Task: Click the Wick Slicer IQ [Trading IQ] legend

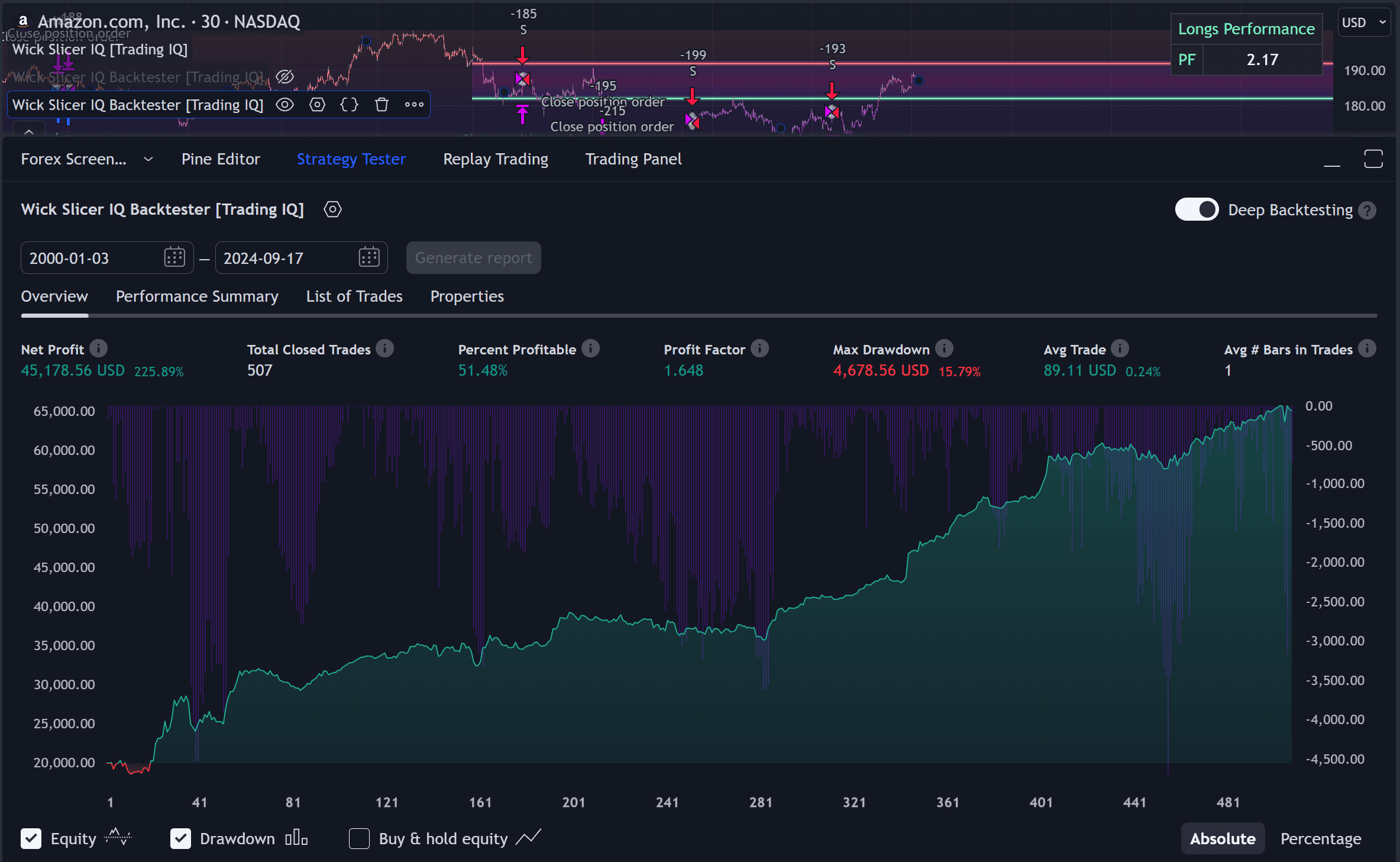Action: (x=100, y=50)
